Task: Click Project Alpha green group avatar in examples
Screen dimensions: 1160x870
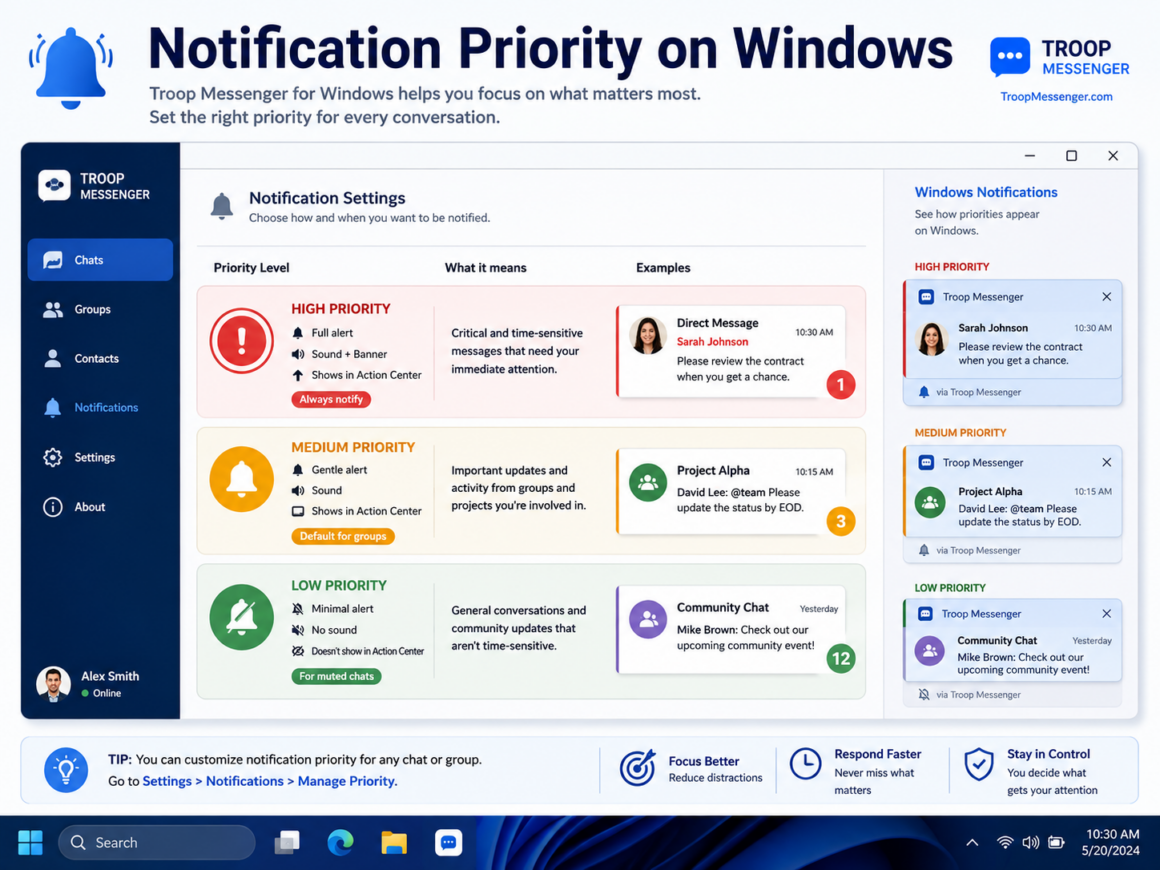Action: [648, 482]
